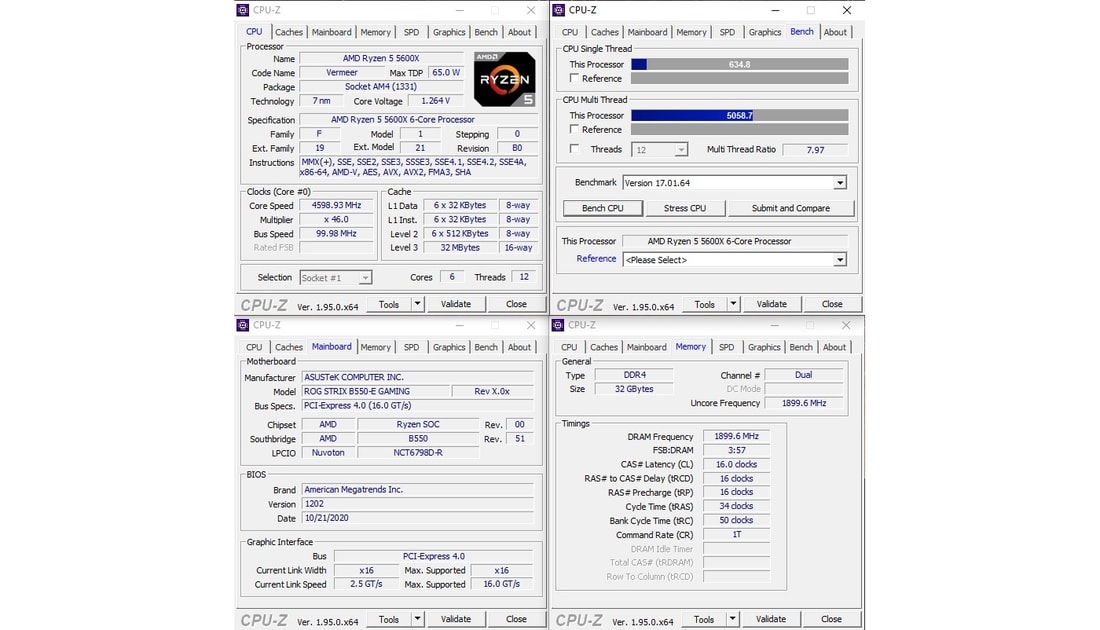Select the Memory tab in the CPU window
This screenshot has height=630, width=1100.
pyautogui.click(x=375, y=32)
